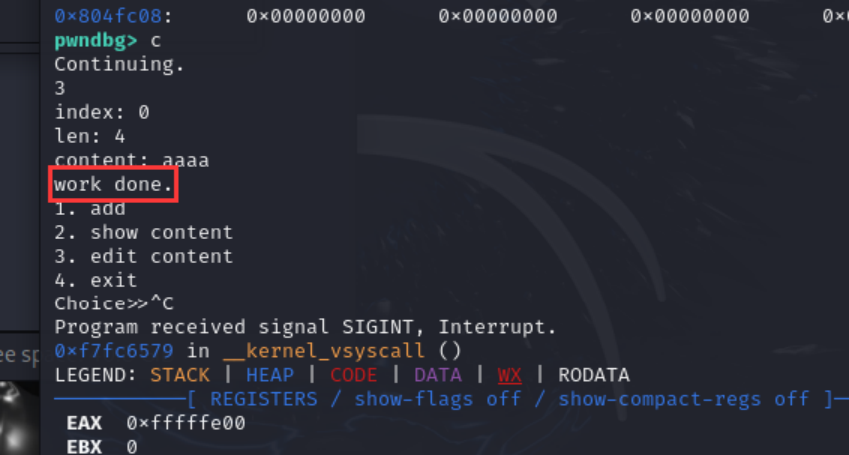Image resolution: width=849 pixels, height=455 pixels.
Task: Click the EAX register value 0xfffffe00
Action: point(185,423)
